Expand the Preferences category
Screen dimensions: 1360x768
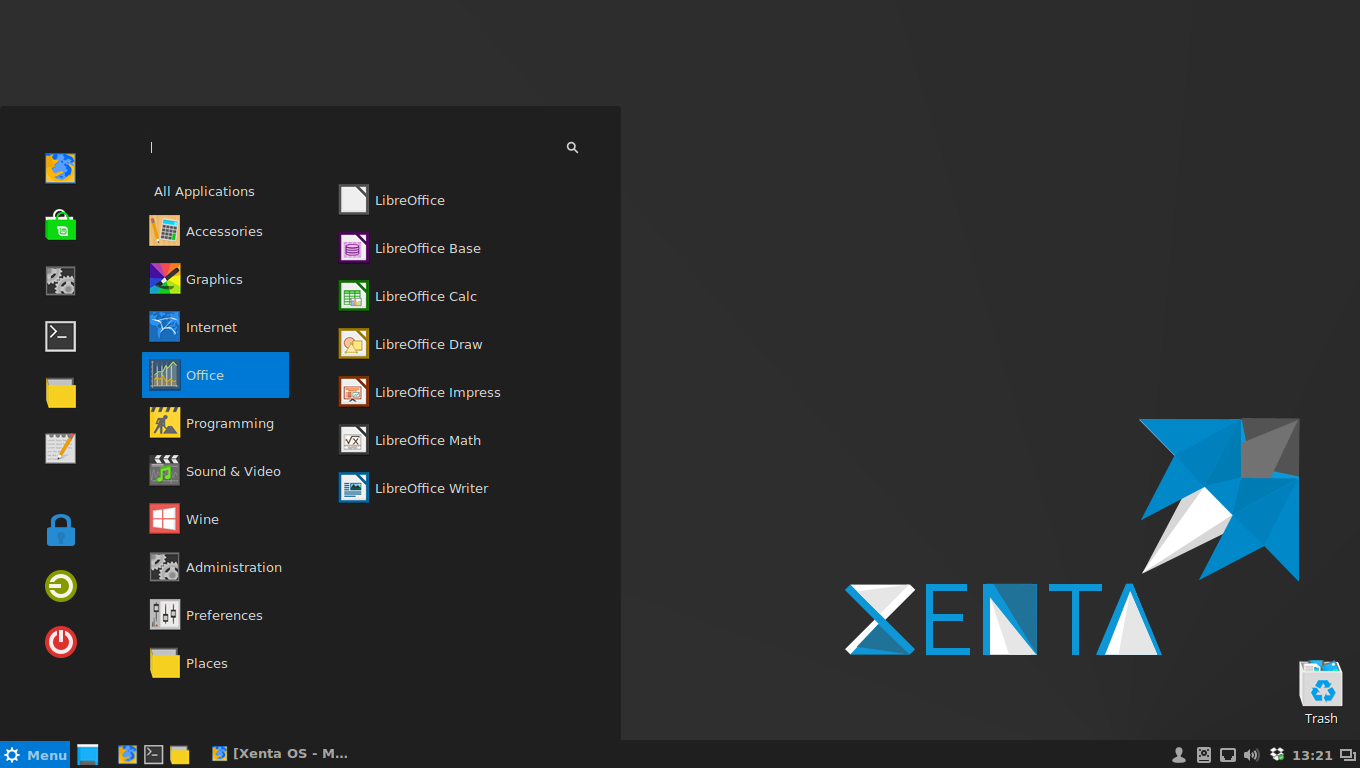223,615
